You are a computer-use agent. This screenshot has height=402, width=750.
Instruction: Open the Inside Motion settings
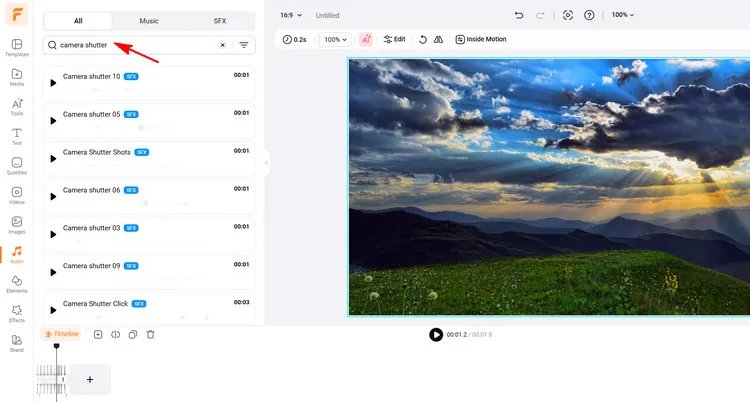pyautogui.click(x=481, y=39)
